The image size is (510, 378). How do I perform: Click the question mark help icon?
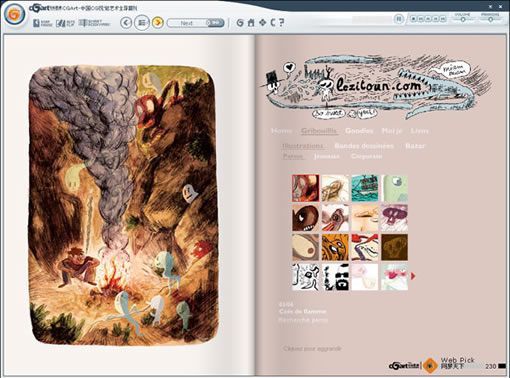[x=282, y=22]
